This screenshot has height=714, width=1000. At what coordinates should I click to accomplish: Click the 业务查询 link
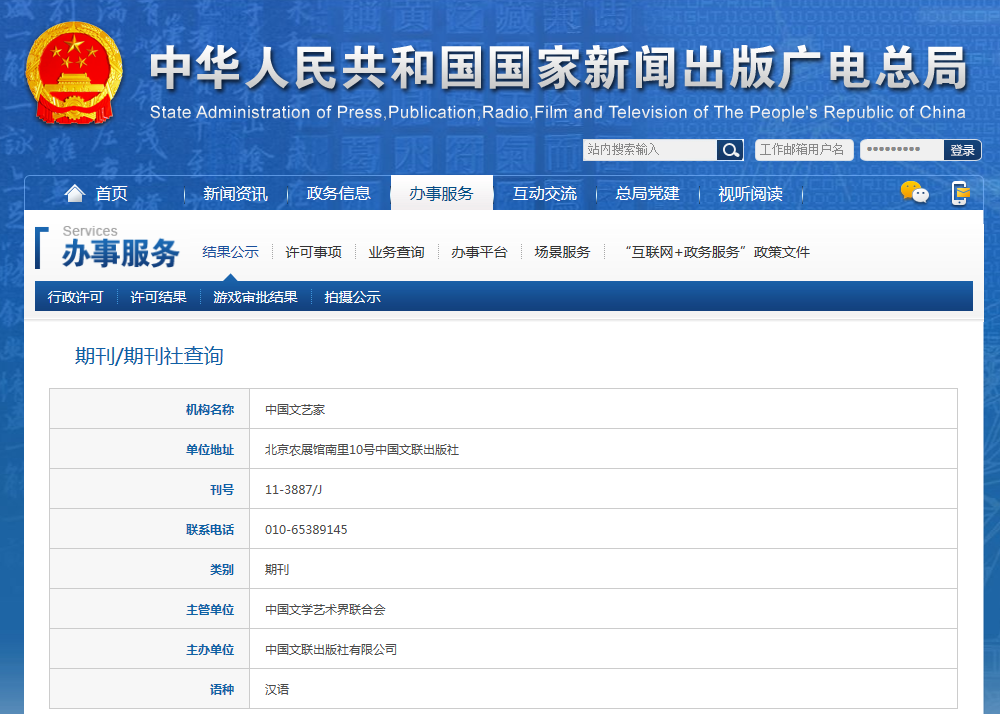click(396, 252)
